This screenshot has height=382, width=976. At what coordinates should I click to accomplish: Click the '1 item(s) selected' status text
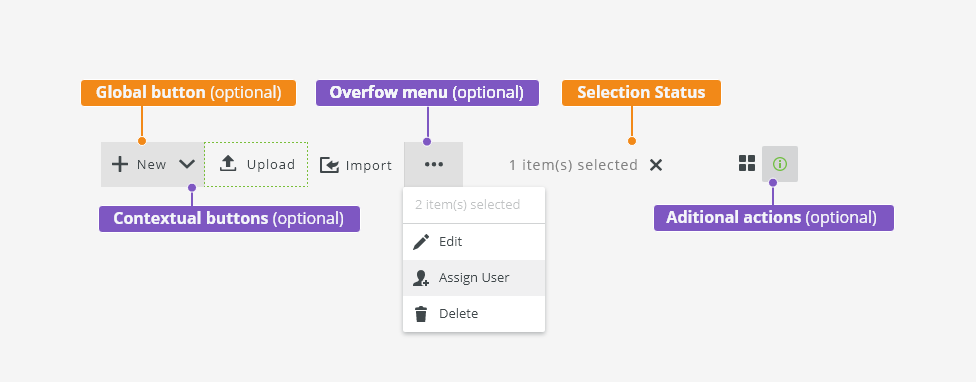pos(573,165)
